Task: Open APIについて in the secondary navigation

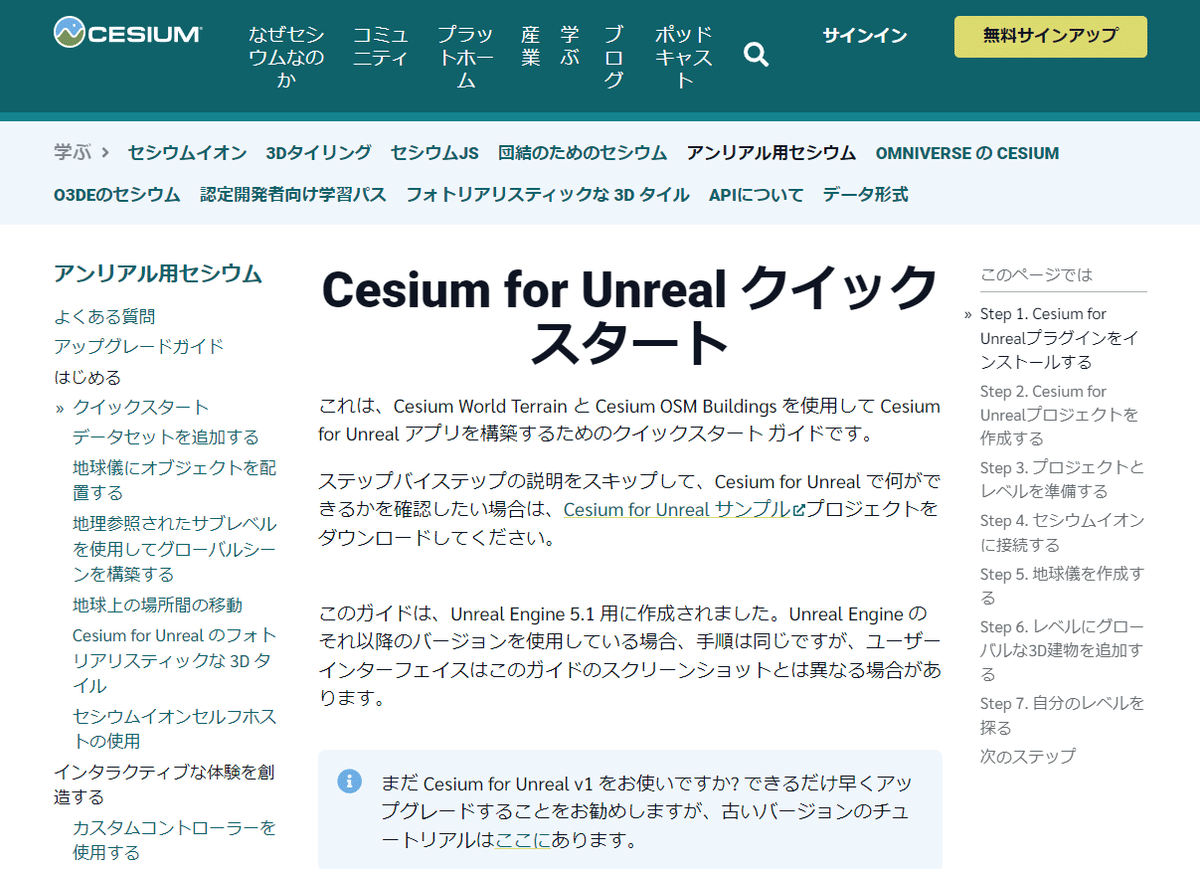Action: [756, 195]
